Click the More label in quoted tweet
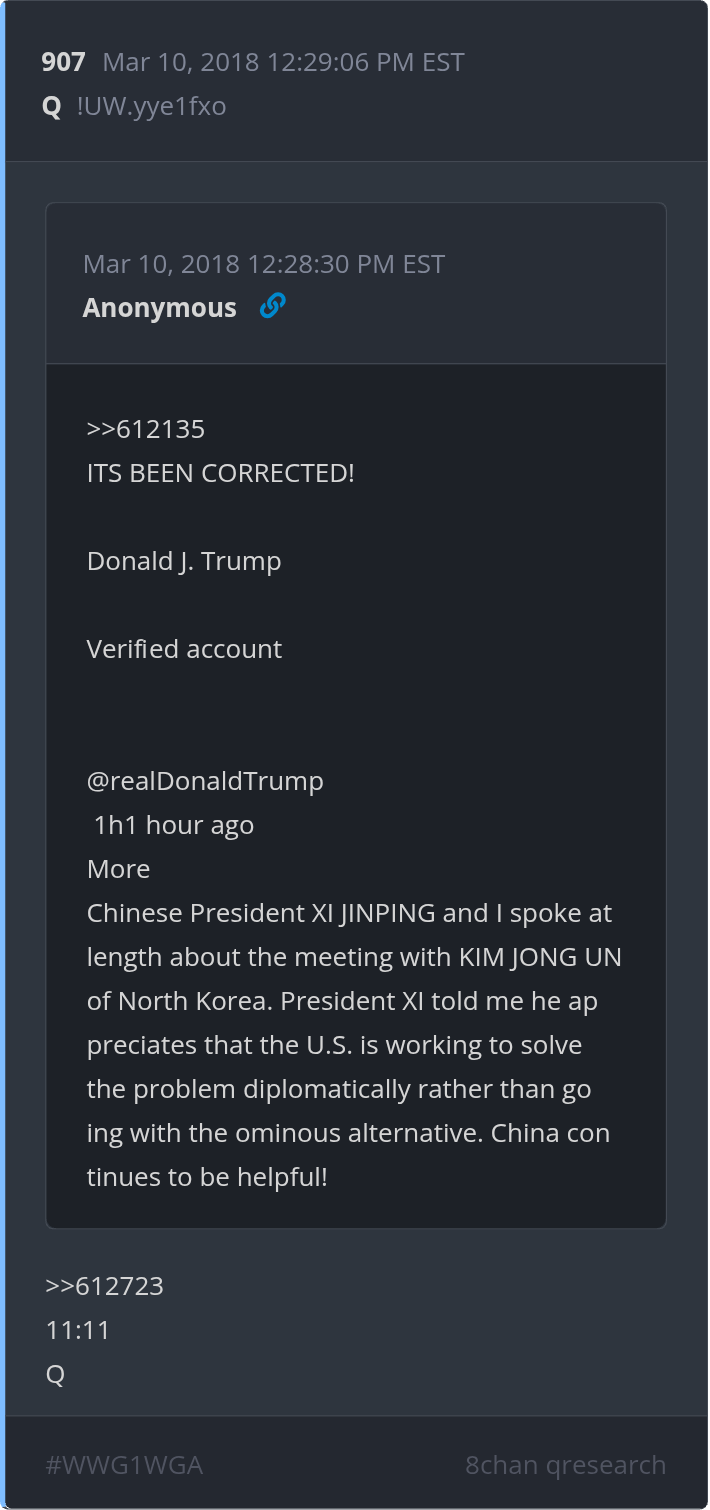This screenshot has height=1510, width=710. [x=118, y=869]
